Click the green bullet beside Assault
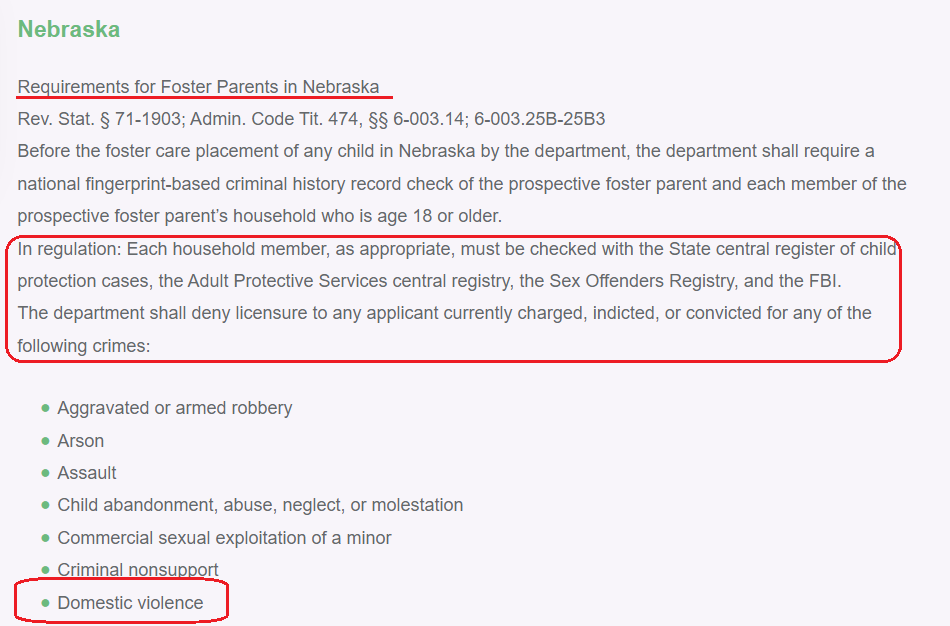The height and width of the screenshot is (626, 950). 45,473
